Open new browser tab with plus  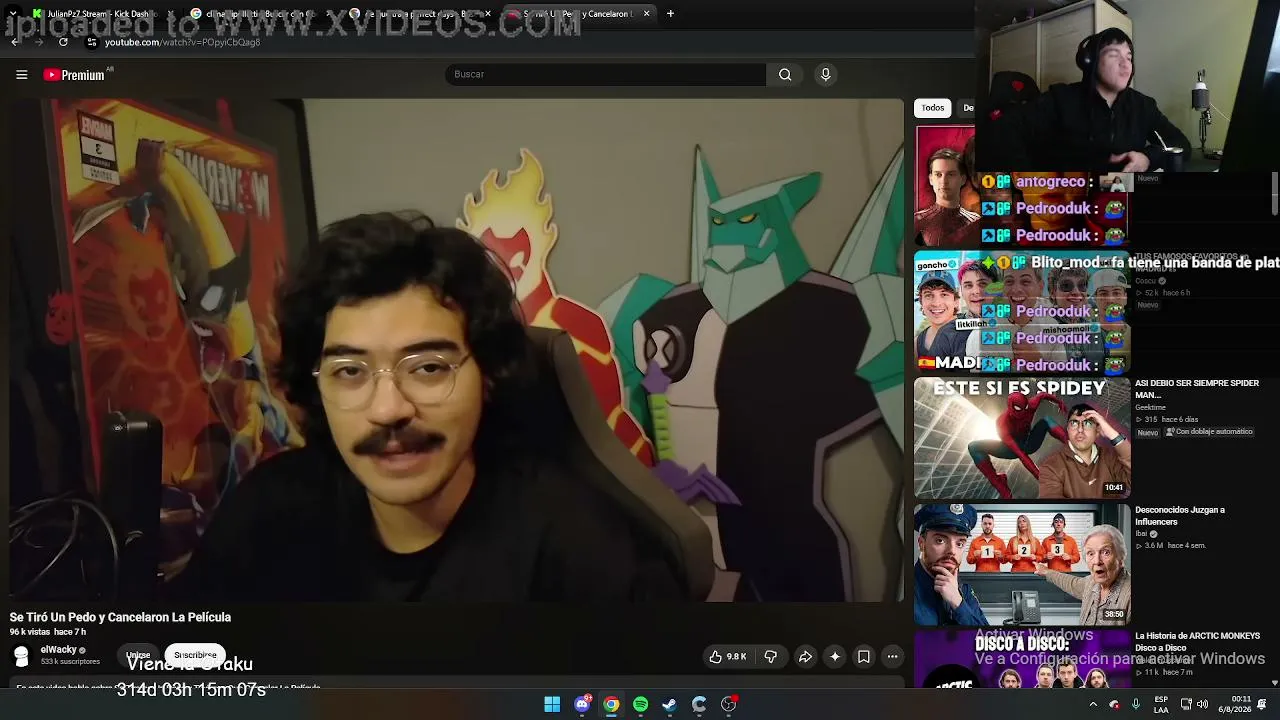pos(670,14)
